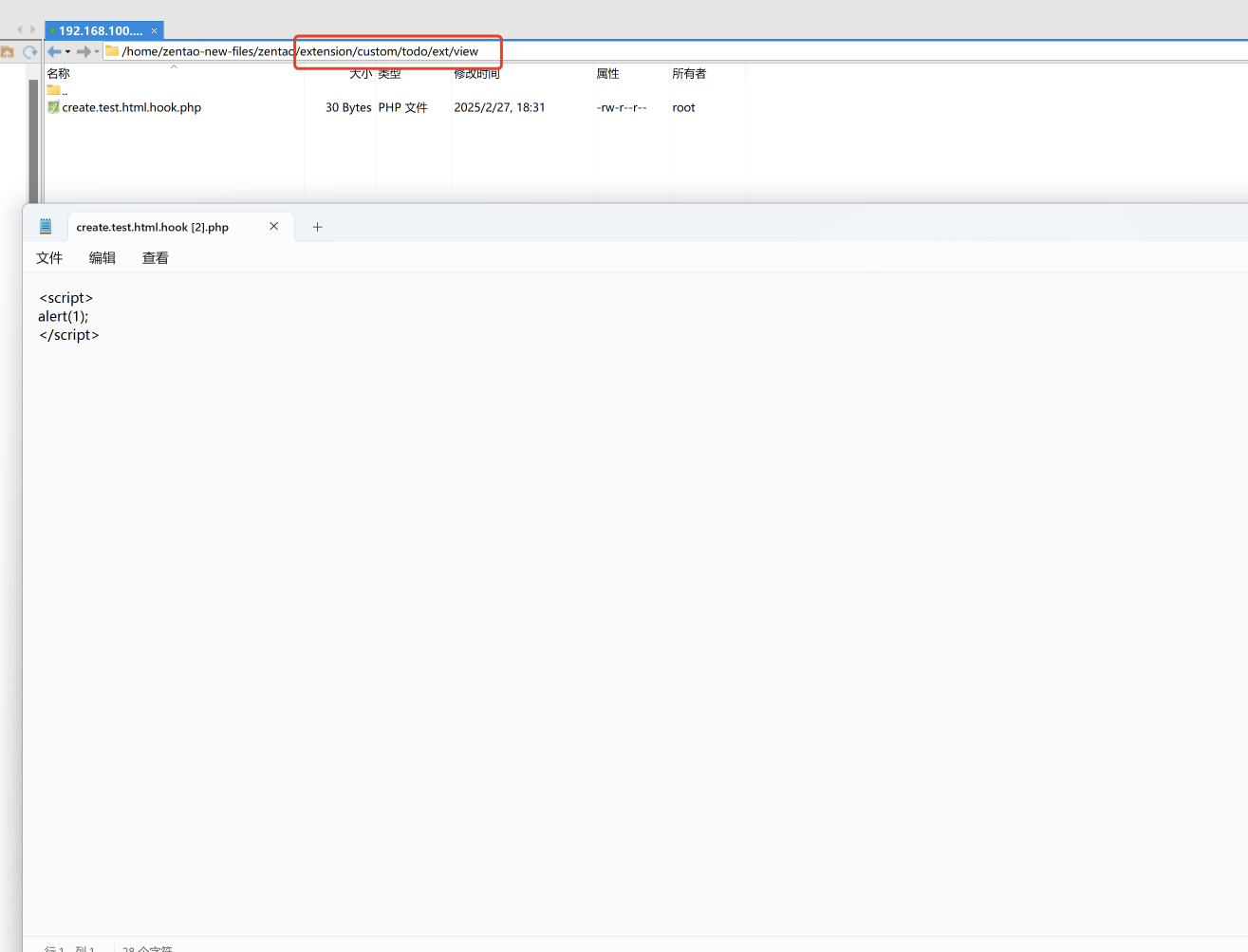Click the '2025/2/27, 18:31' modified time cell

pyautogui.click(x=499, y=107)
